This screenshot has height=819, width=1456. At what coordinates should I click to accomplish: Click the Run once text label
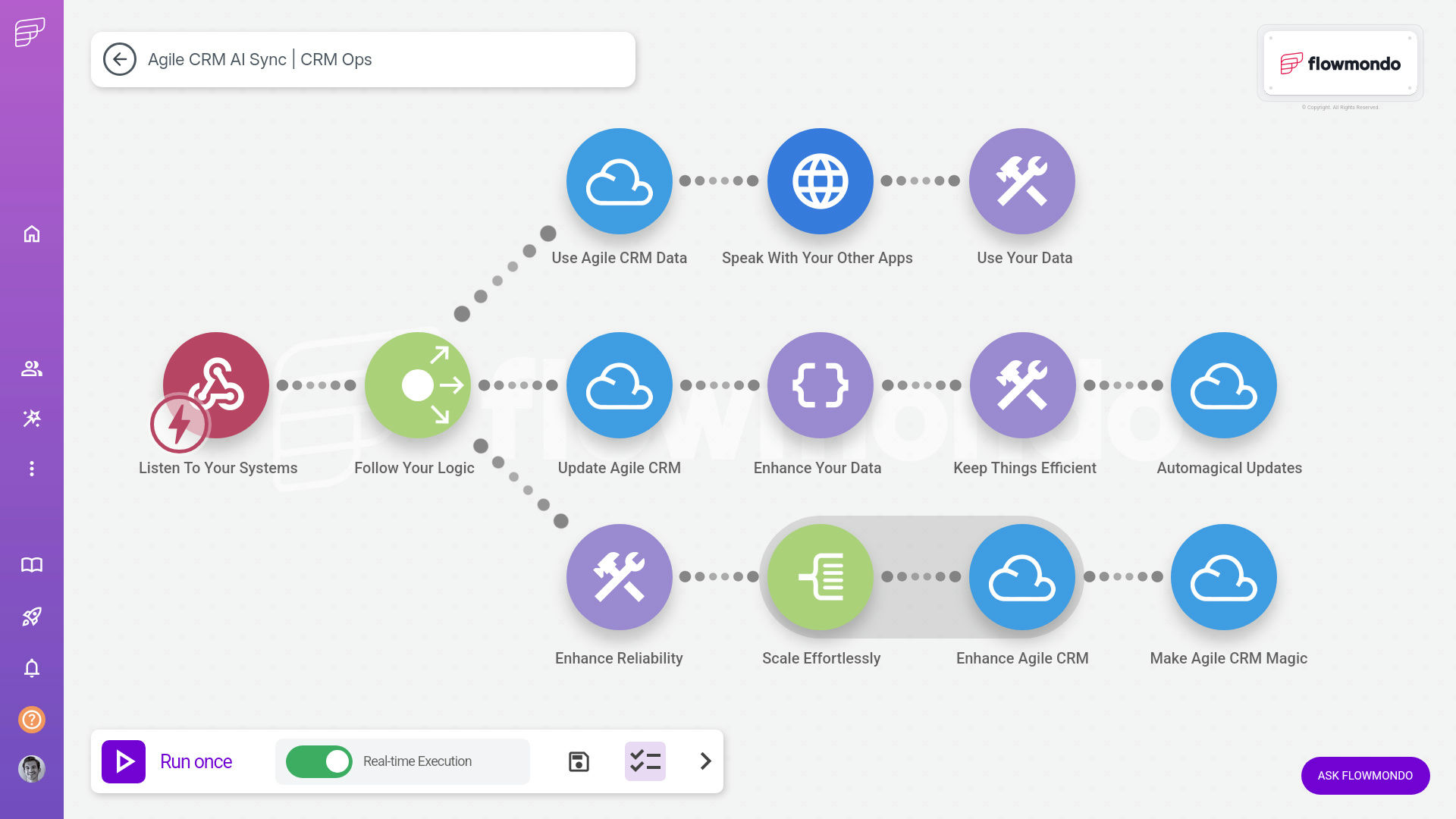coord(196,761)
